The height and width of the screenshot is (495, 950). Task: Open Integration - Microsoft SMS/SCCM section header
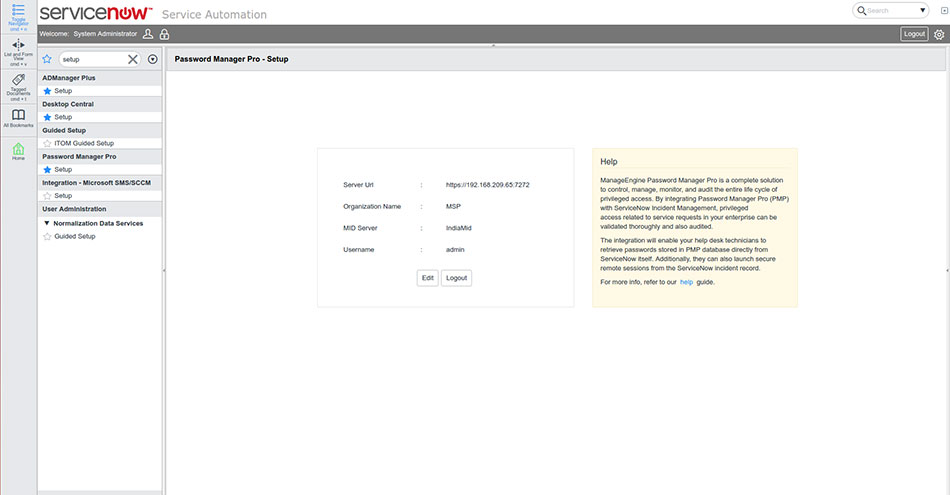[x=100, y=182]
